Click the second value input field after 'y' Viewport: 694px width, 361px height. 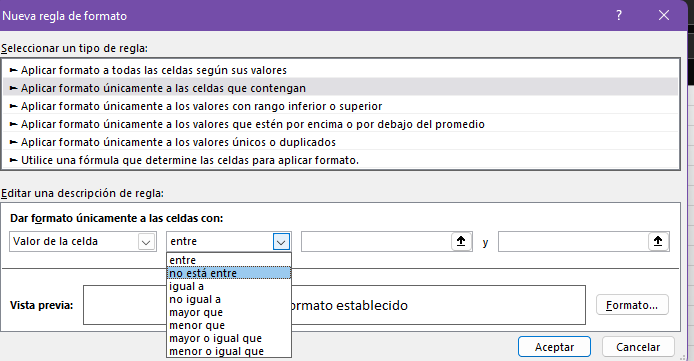pos(573,242)
